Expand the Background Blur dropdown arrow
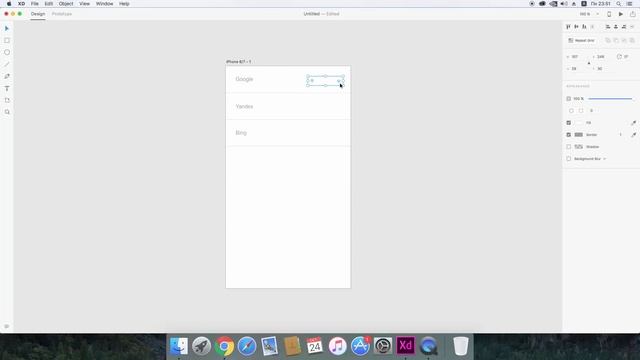The height and width of the screenshot is (360, 640). [x=604, y=159]
